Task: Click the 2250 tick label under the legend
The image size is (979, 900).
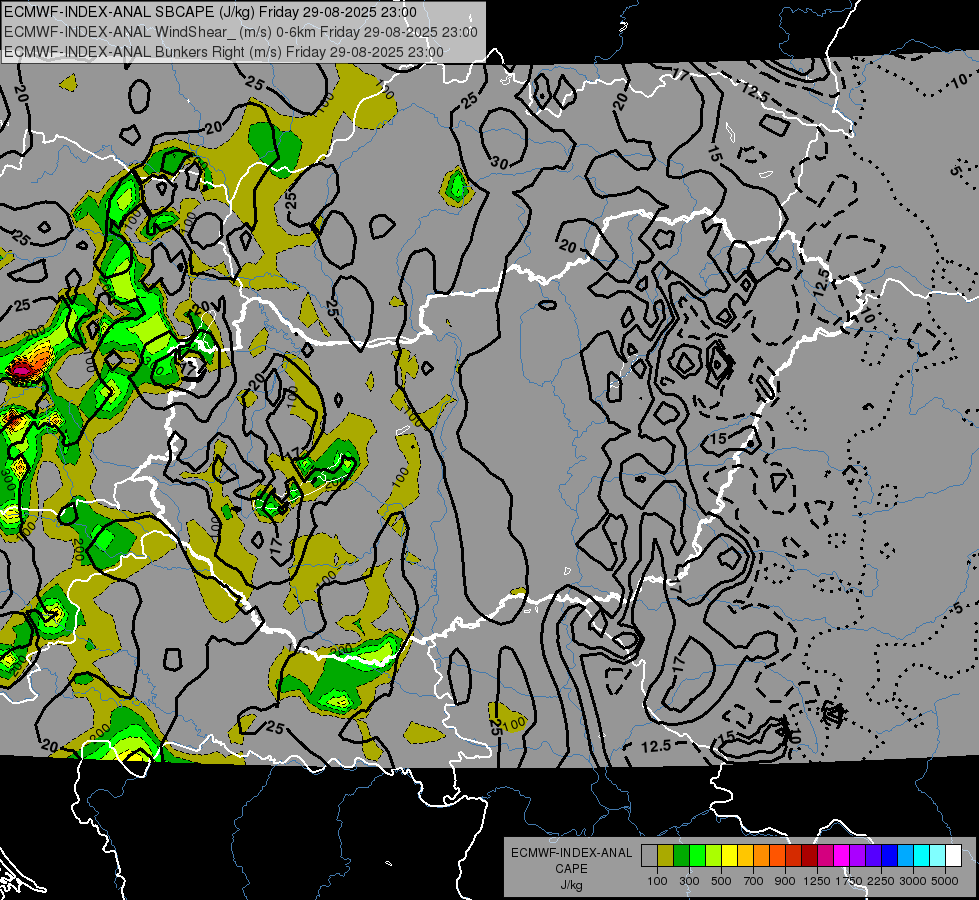Action: pyautogui.click(x=882, y=881)
